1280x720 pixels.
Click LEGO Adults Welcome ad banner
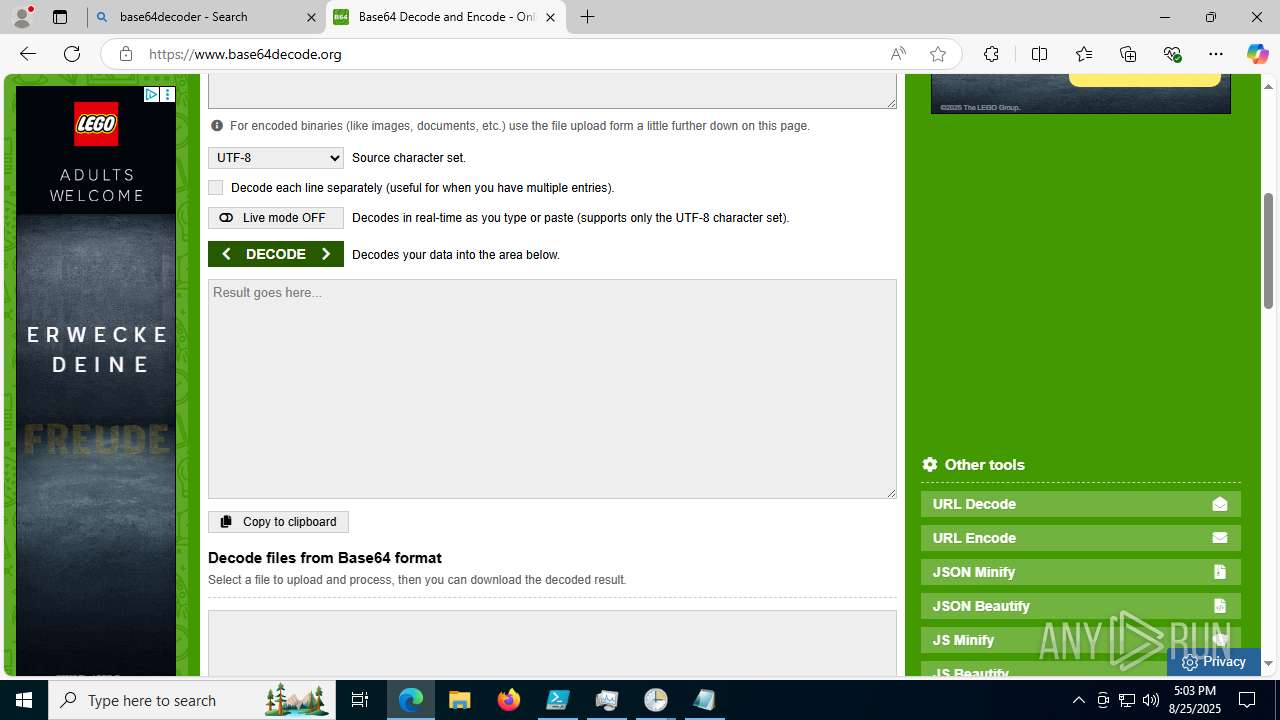pos(96,381)
